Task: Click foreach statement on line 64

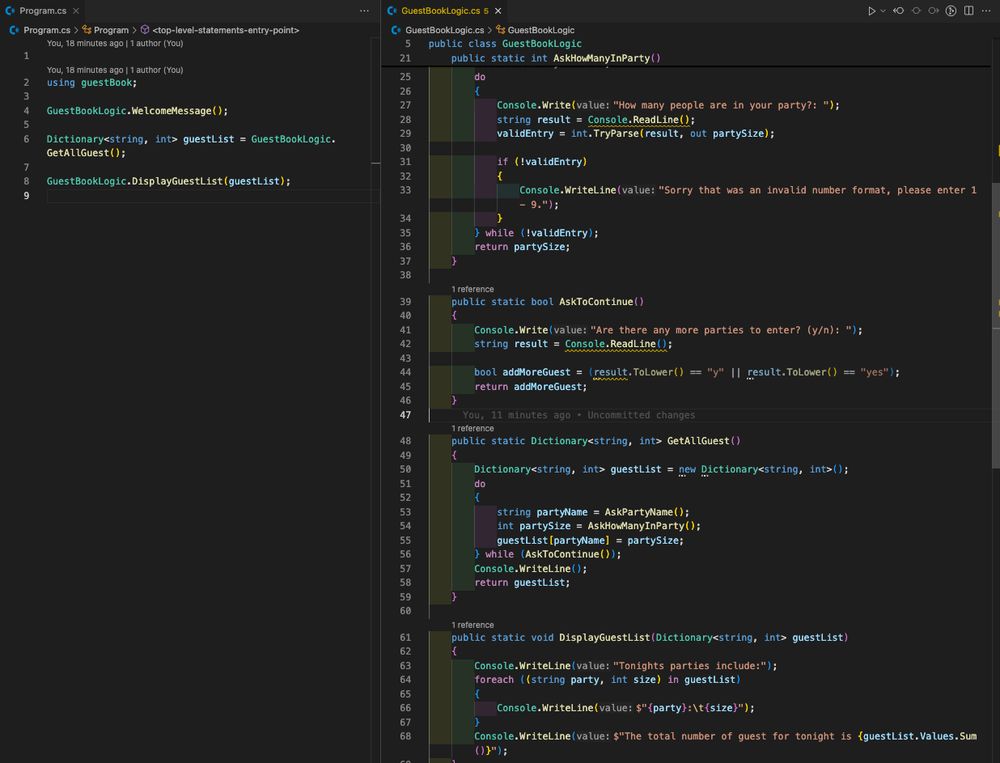Action: click(x=607, y=679)
